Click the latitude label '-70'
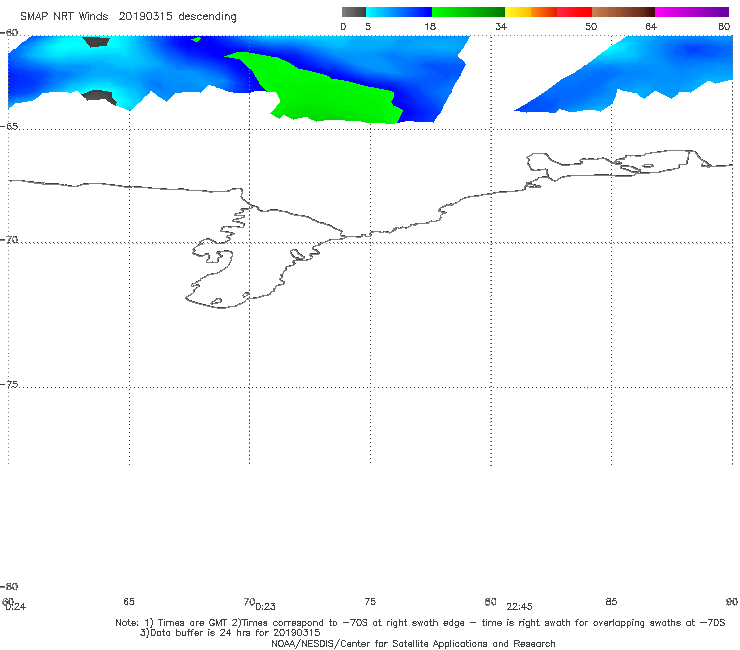This screenshot has width=740, height=650. [9, 239]
